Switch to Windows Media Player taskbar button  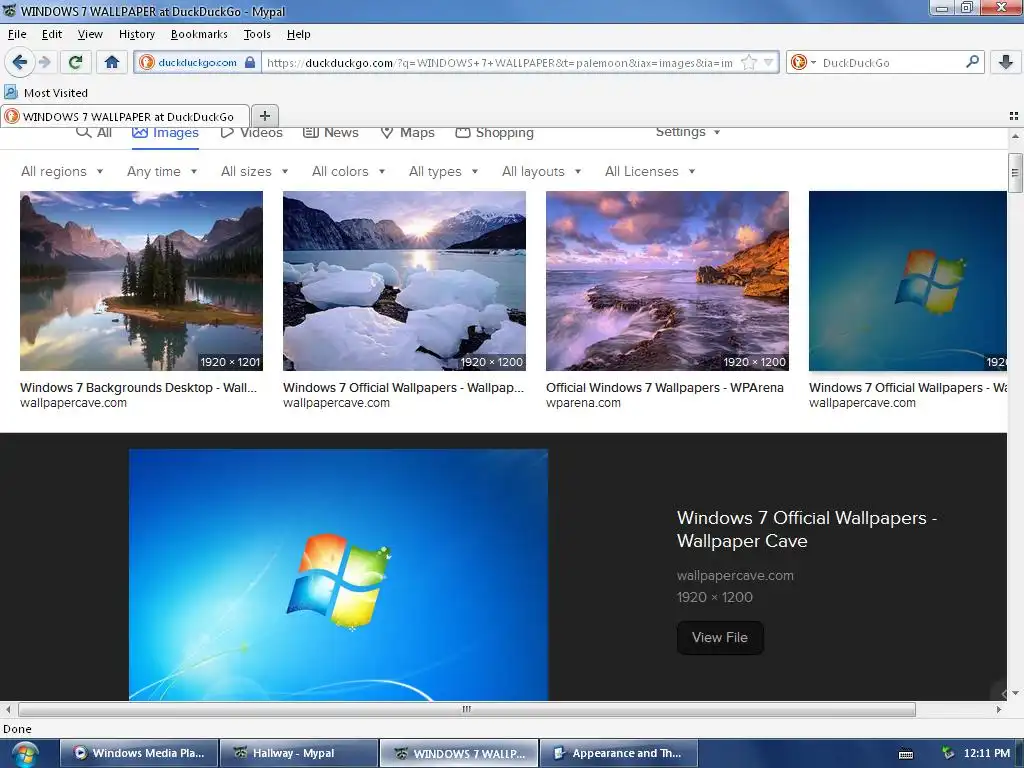(x=138, y=753)
